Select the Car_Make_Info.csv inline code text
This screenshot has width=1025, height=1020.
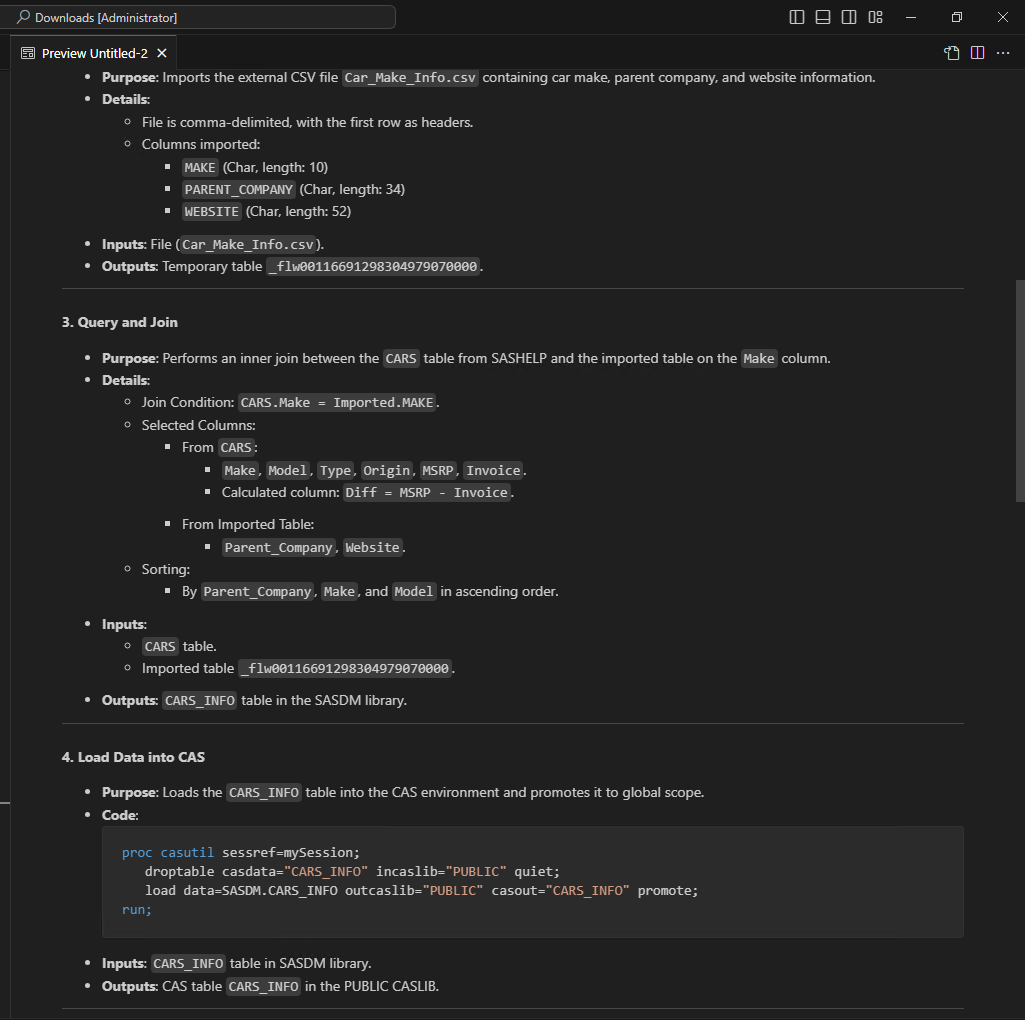coord(410,76)
